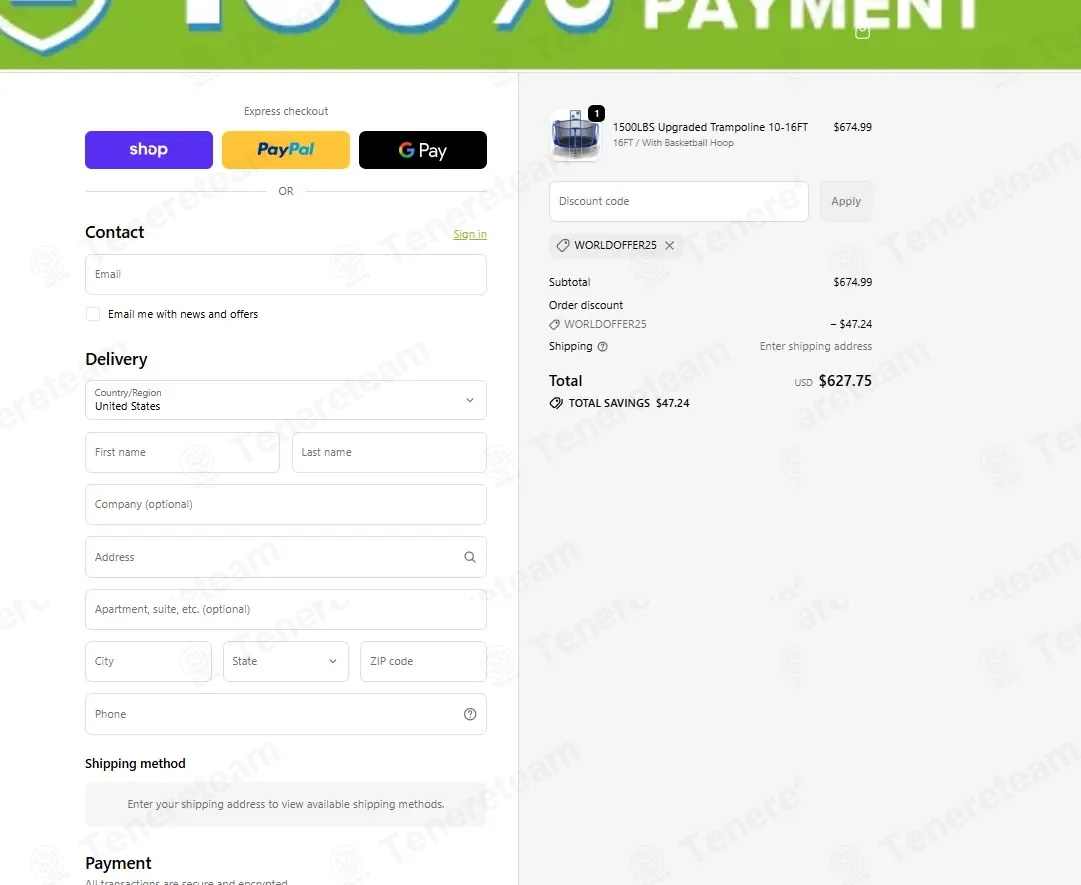Screen dimensions: 1081x885
Task: Click the trampoline product thumbnail
Action: 575,135
